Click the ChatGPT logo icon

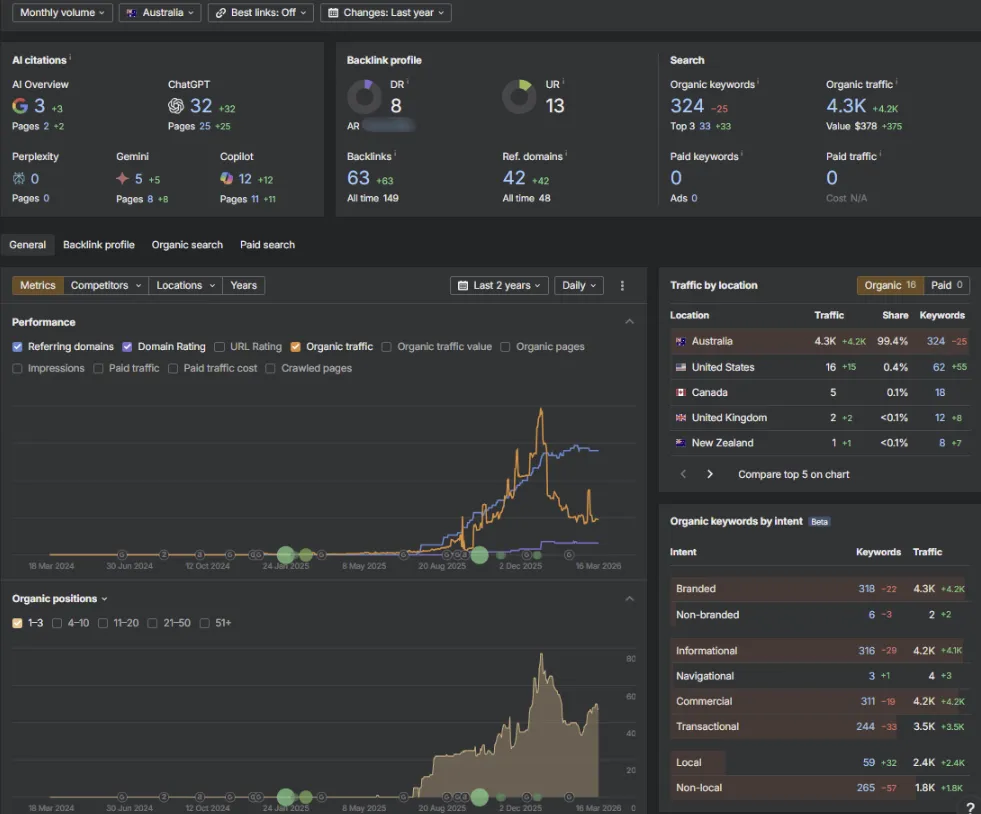176,106
